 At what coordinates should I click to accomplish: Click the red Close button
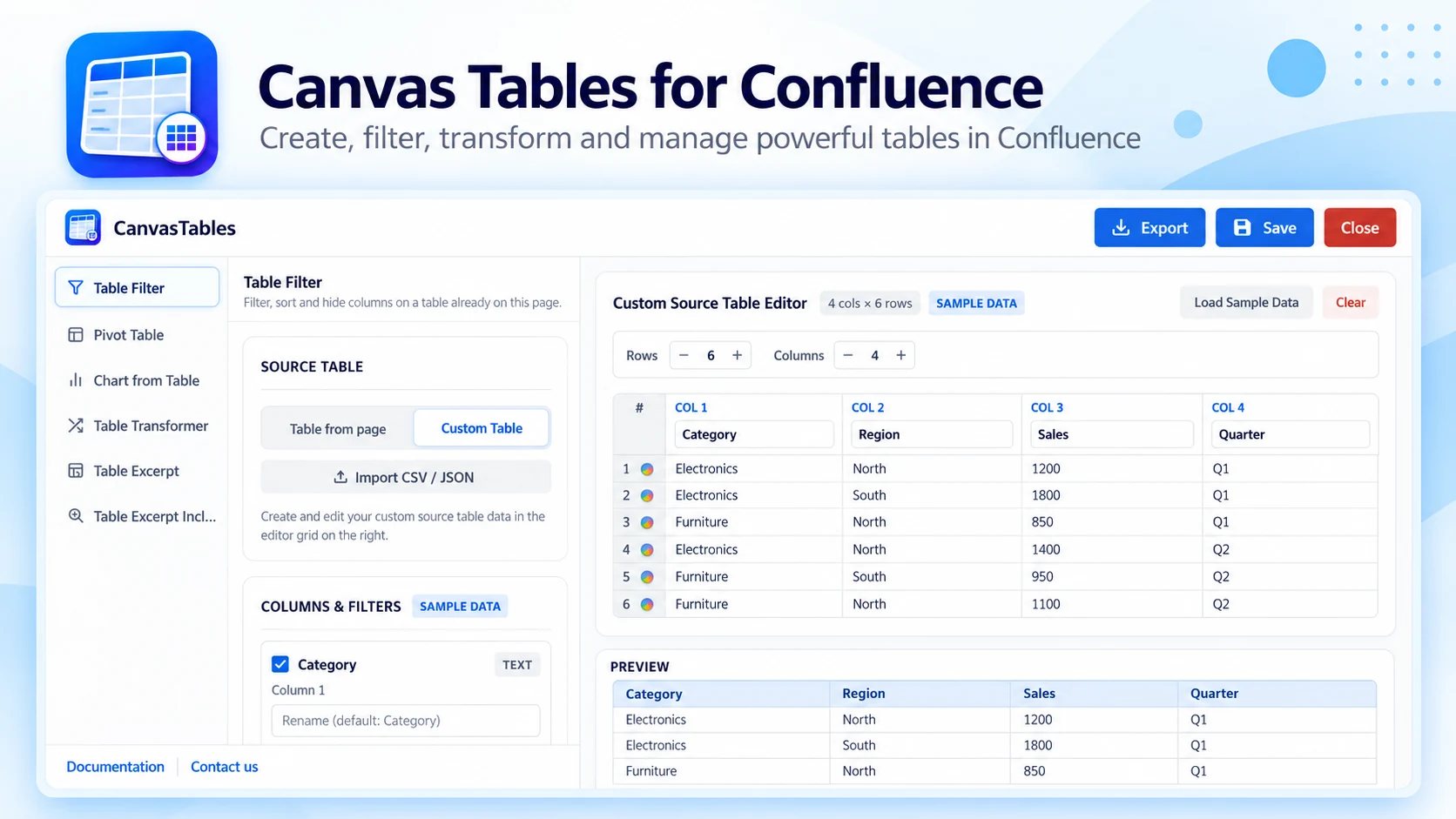[x=1359, y=227]
